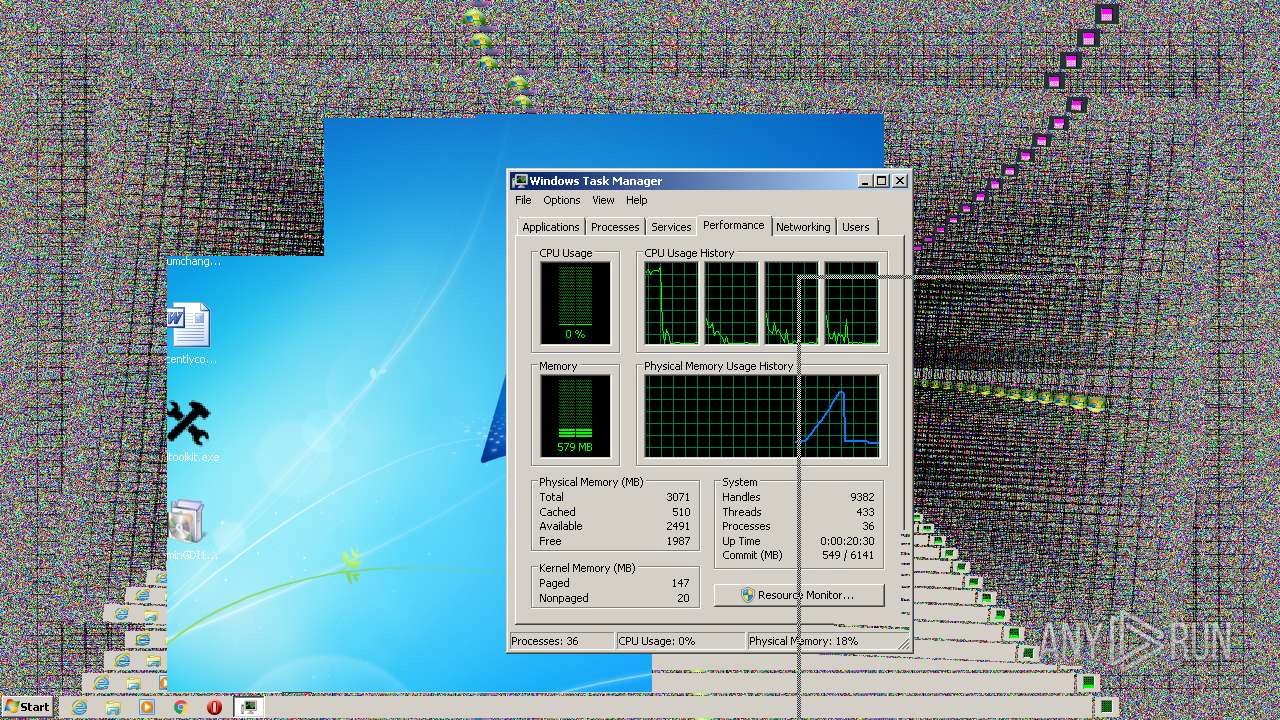1280x720 pixels.
Task: Click the Paged kernel memory value 147
Action: [x=681, y=583]
